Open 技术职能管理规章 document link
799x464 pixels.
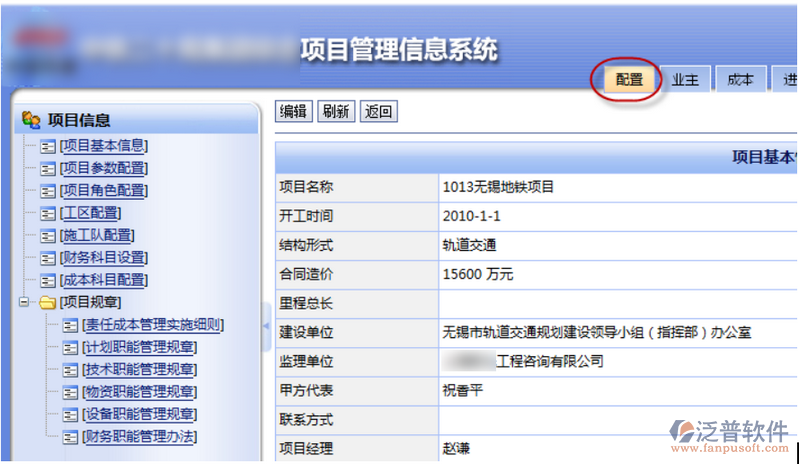pos(140,370)
